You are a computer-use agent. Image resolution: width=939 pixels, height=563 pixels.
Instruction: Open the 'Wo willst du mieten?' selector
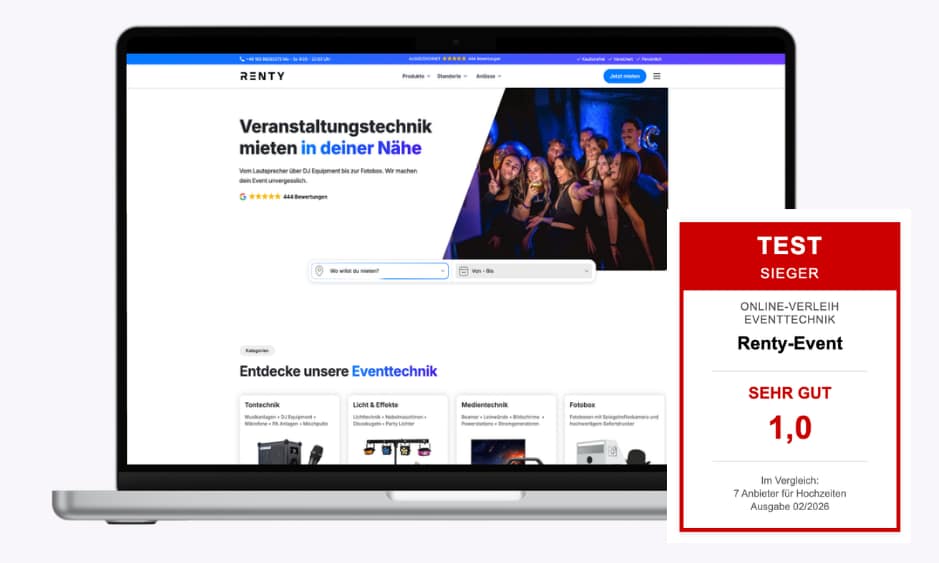(380, 271)
